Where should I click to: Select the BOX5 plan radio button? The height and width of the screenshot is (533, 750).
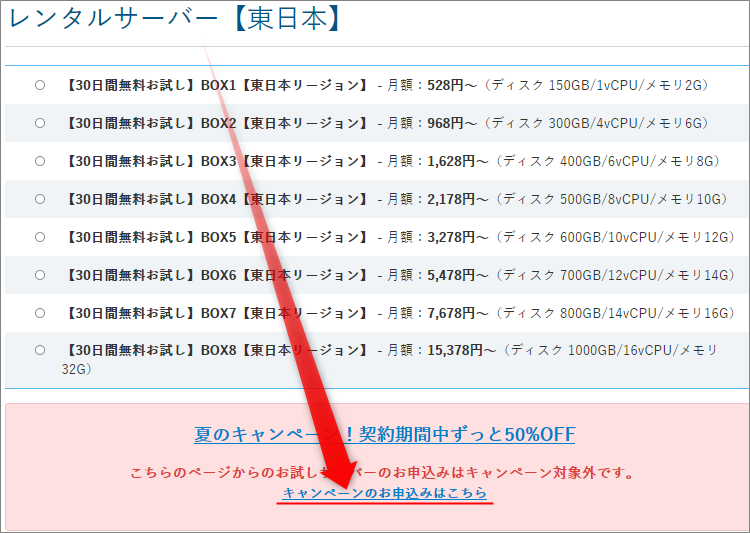[40, 237]
